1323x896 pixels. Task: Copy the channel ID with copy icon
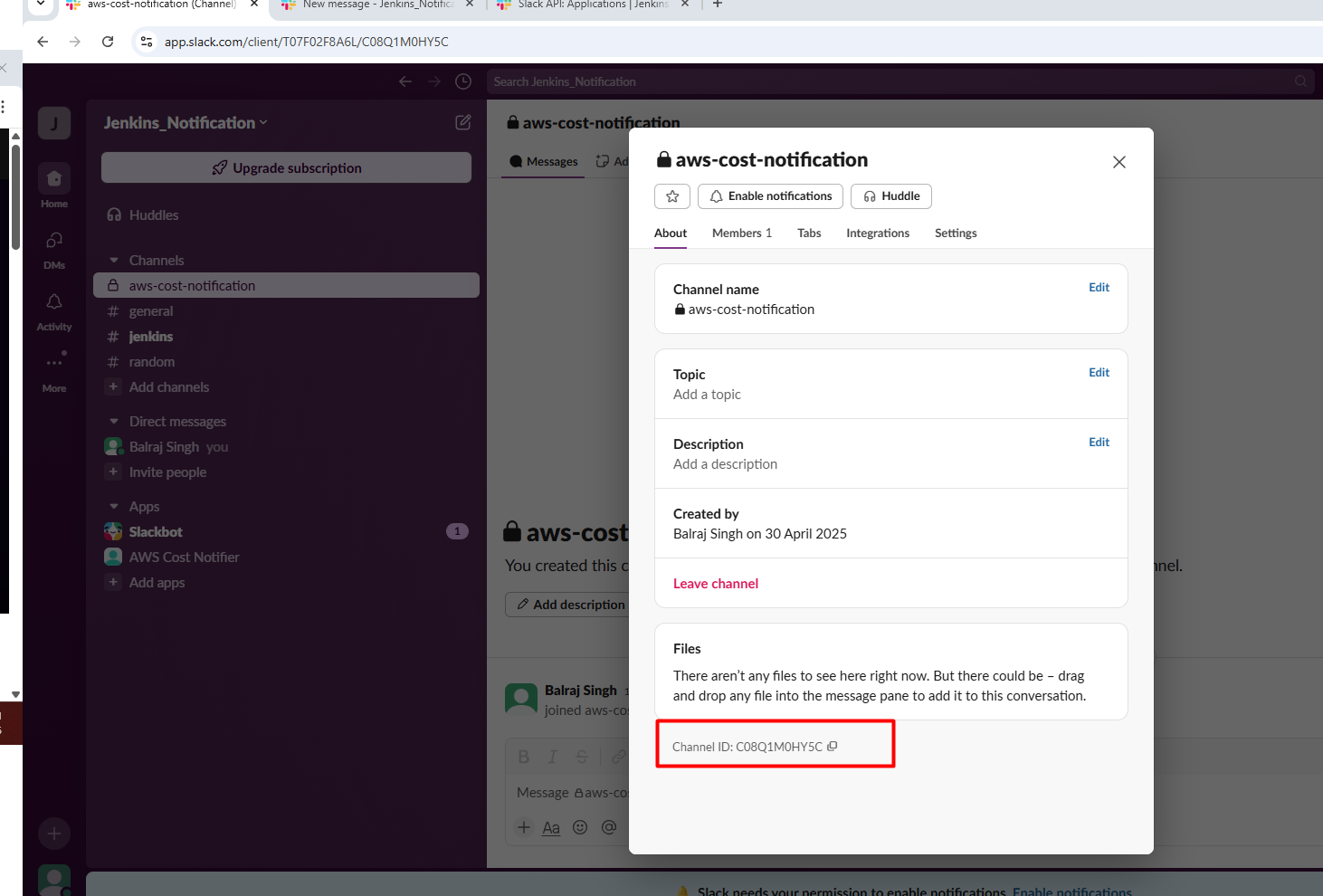tap(833, 747)
